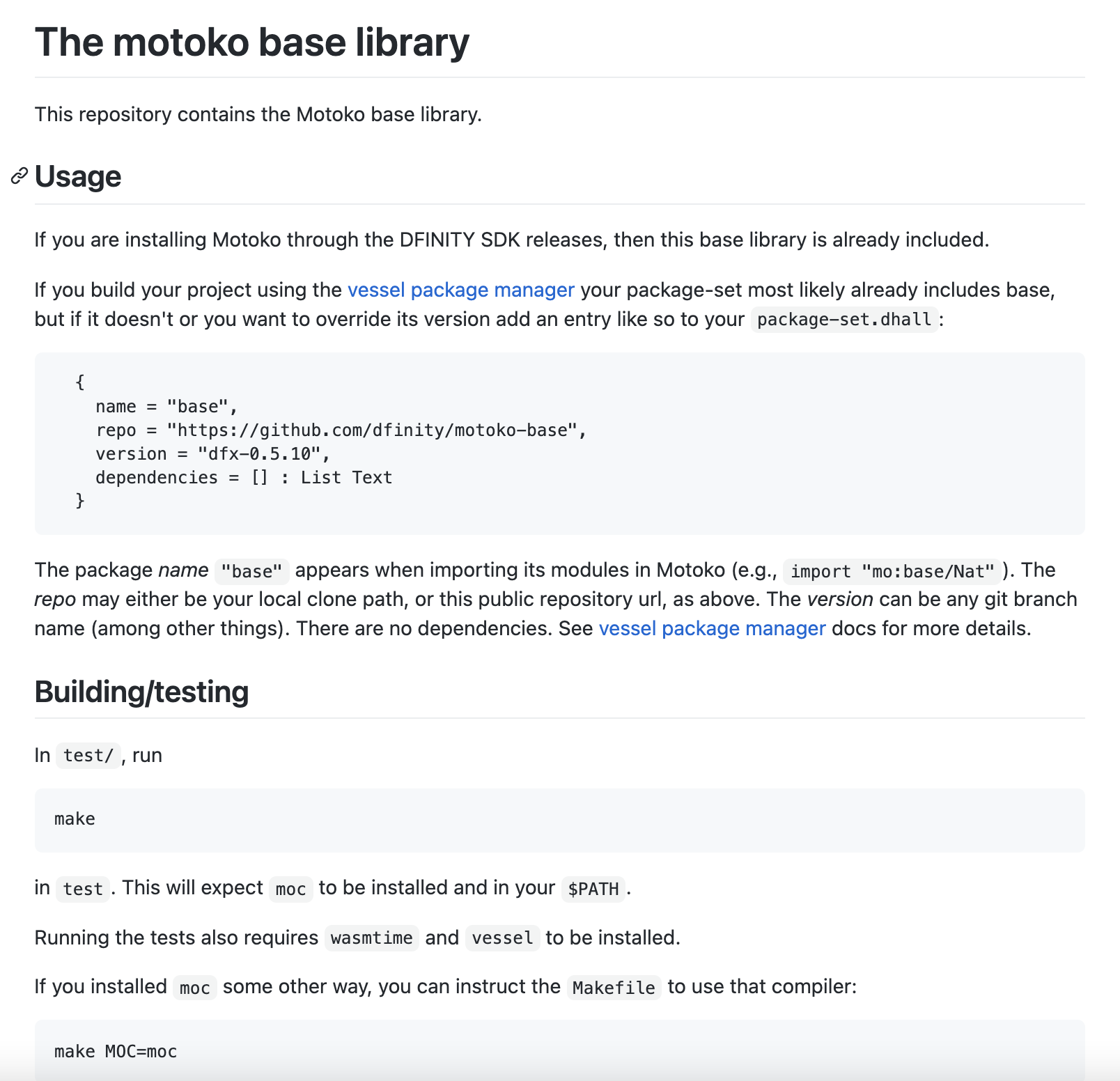Click the inline code test after 'in'
1120x1081 pixels.
[83, 889]
